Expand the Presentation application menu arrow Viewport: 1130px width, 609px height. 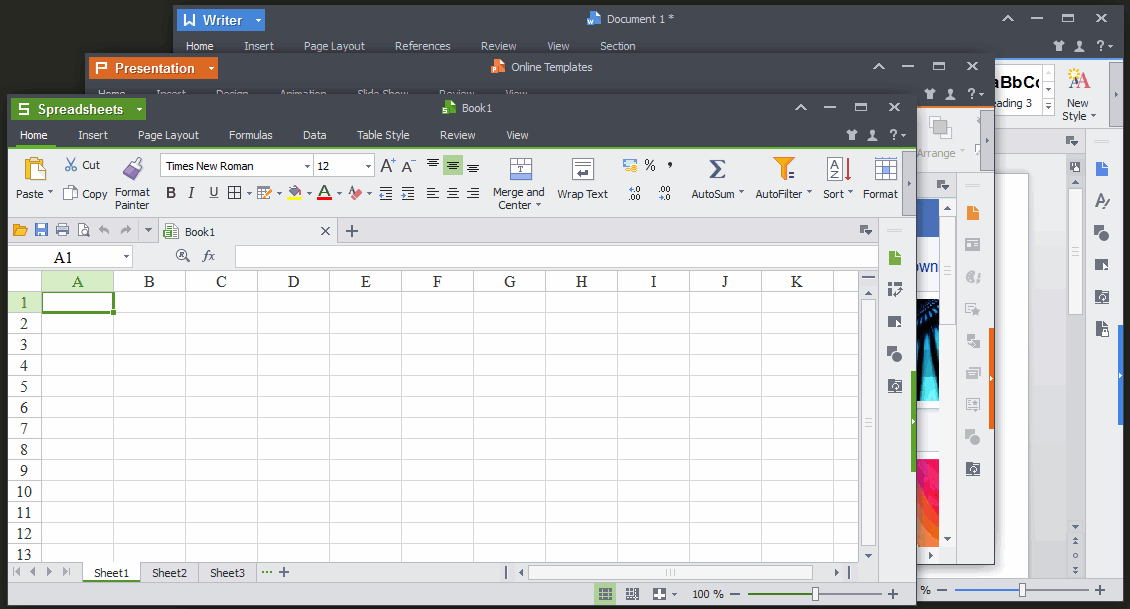pyautogui.click(x=211, y=68)
